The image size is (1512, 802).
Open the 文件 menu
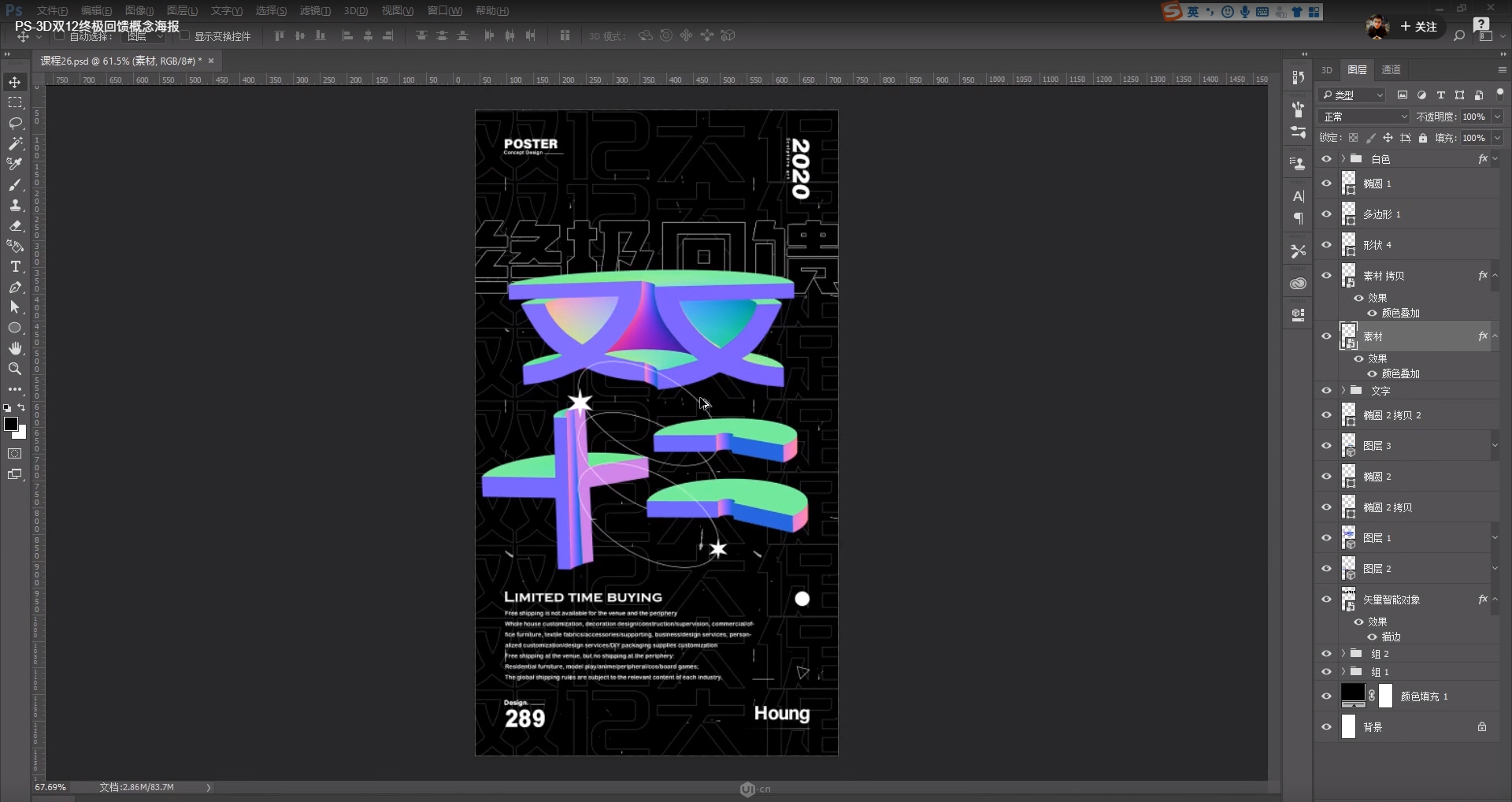pyautogui.click(x=52, y=11)
